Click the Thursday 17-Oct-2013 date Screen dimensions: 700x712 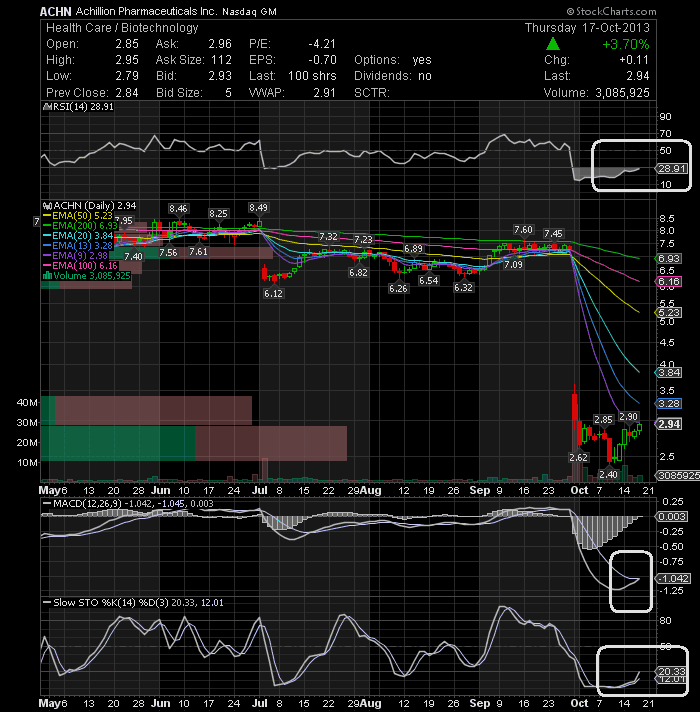tap(587, 28)
